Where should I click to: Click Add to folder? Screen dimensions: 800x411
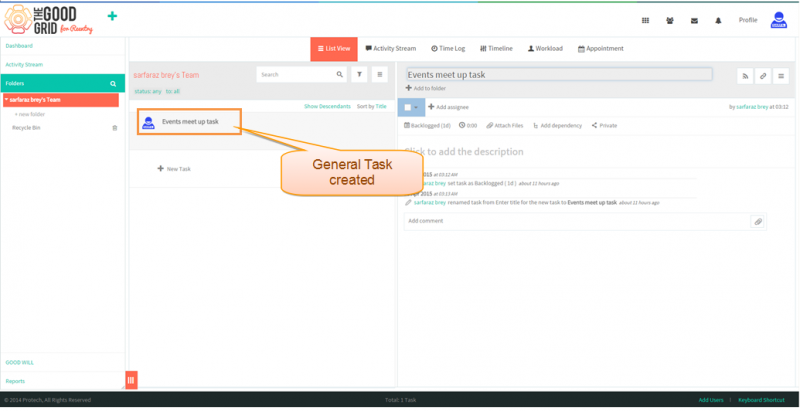click(426, 88)
